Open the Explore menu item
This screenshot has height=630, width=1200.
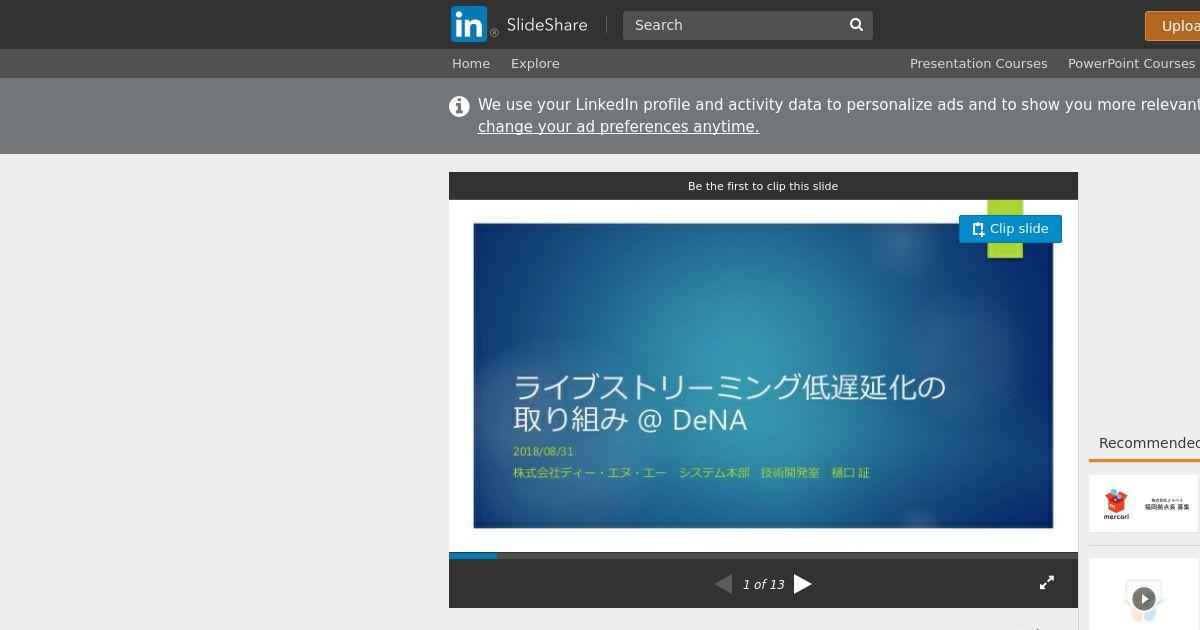pos(535,63)
